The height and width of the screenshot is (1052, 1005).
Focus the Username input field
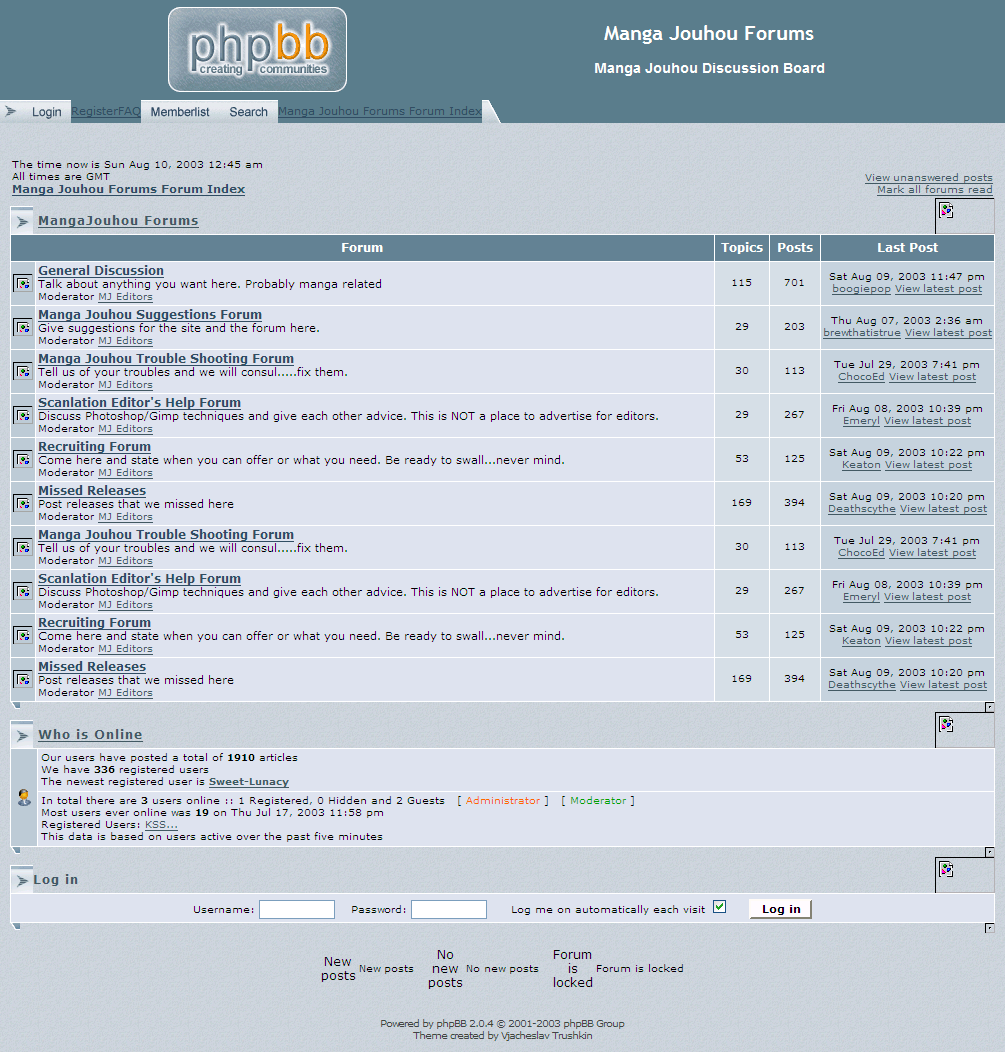[x=297, y=909]
